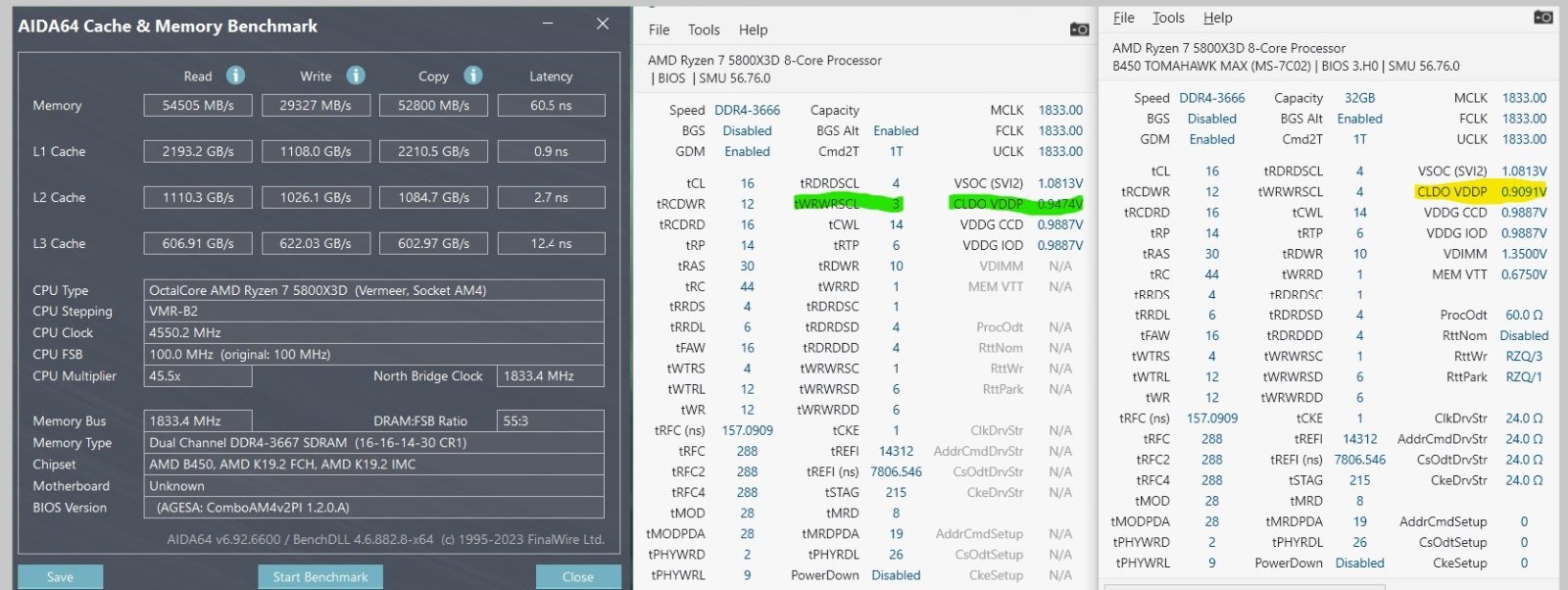The image size is (1568, 590).
Task: Click VSOC (SVI2) 1.0813V in middle ZenTimings window
Action: coord(1060,183)
